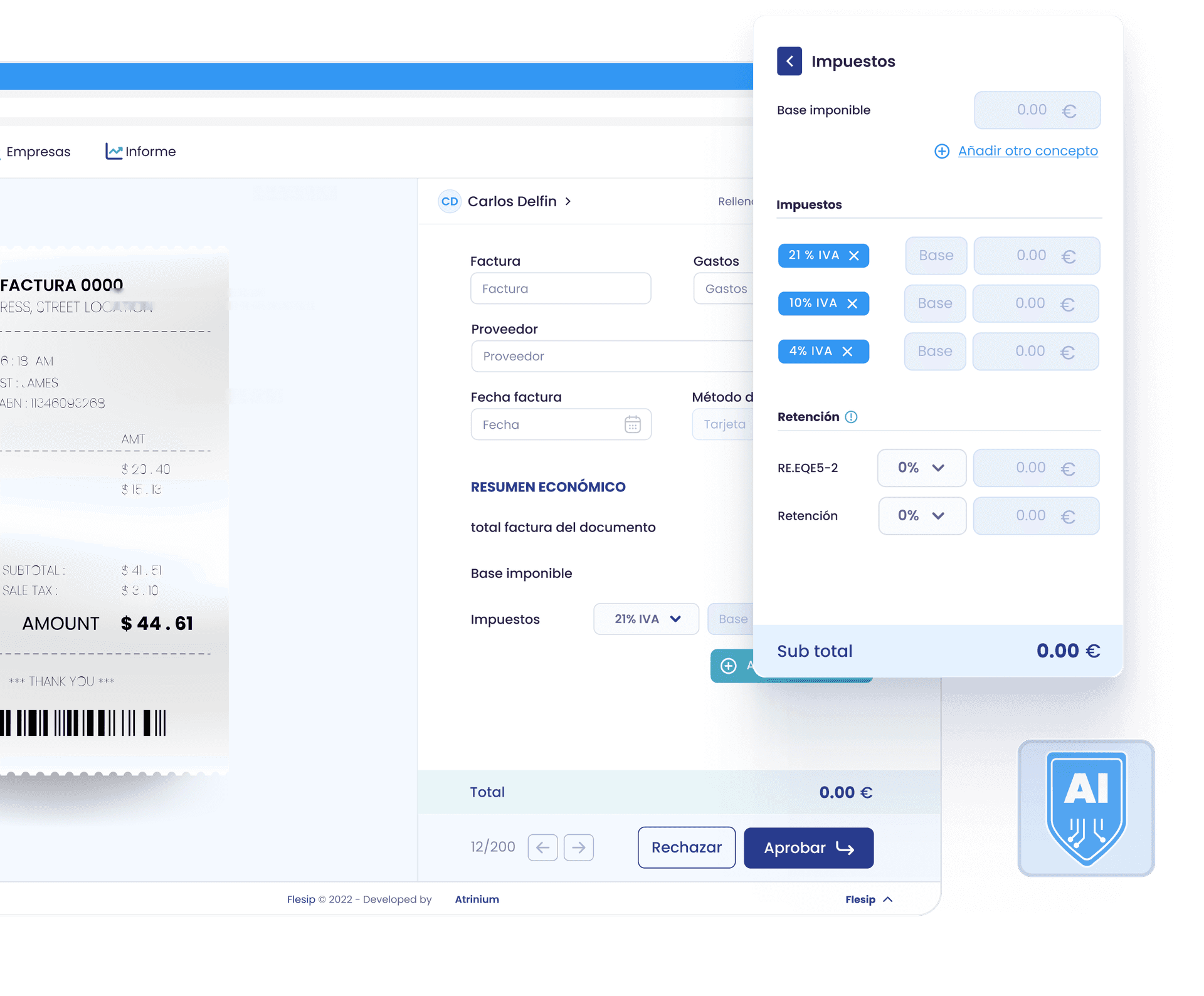Open the Retención percentage dropdown
The image size is (1204, 996).
click(922, 516)
